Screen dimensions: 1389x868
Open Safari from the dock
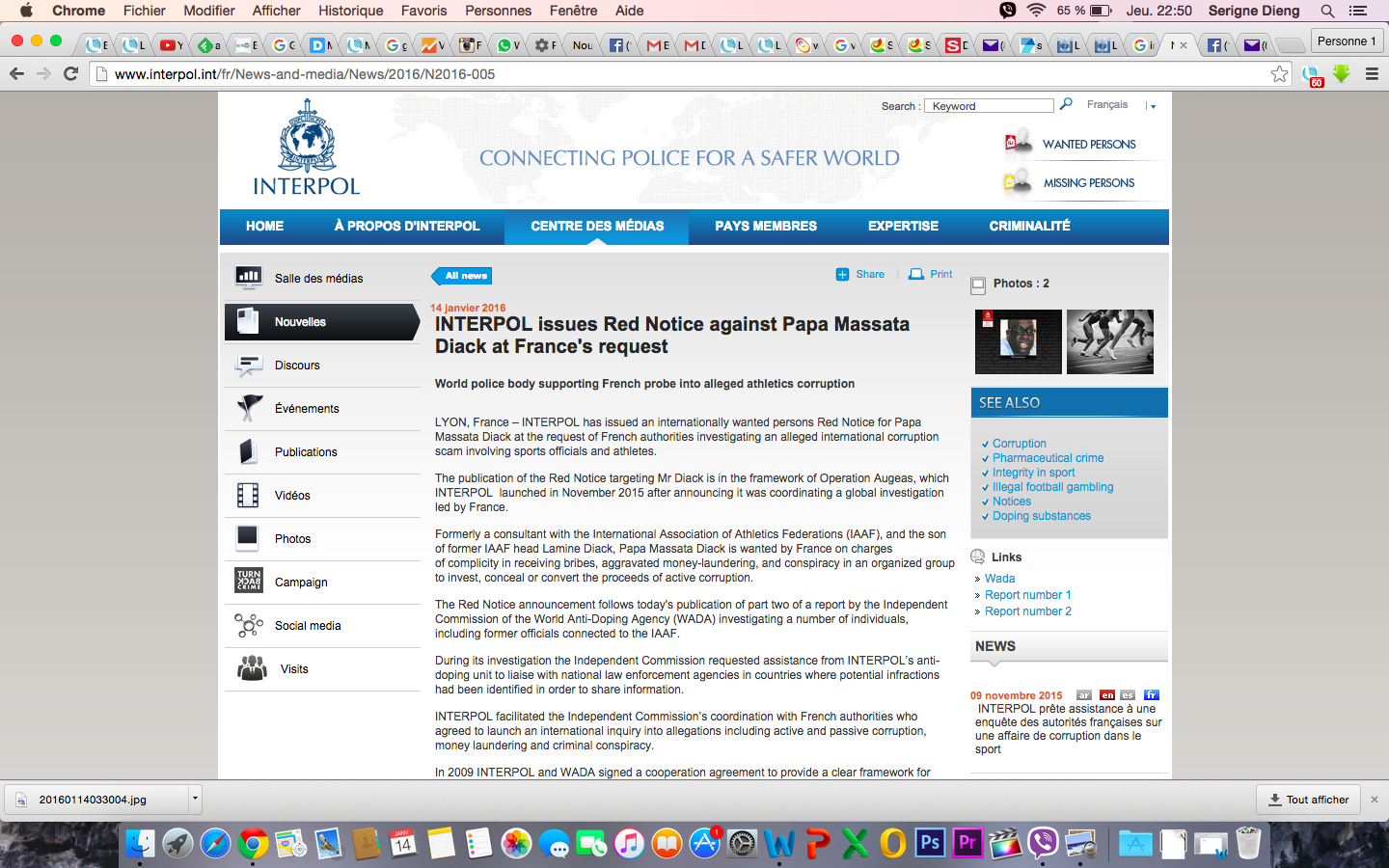[215, 843]
